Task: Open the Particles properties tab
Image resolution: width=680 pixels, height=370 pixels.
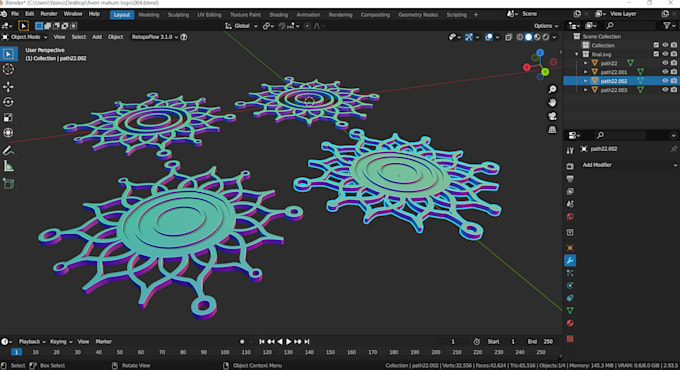Action: [570, 273]
